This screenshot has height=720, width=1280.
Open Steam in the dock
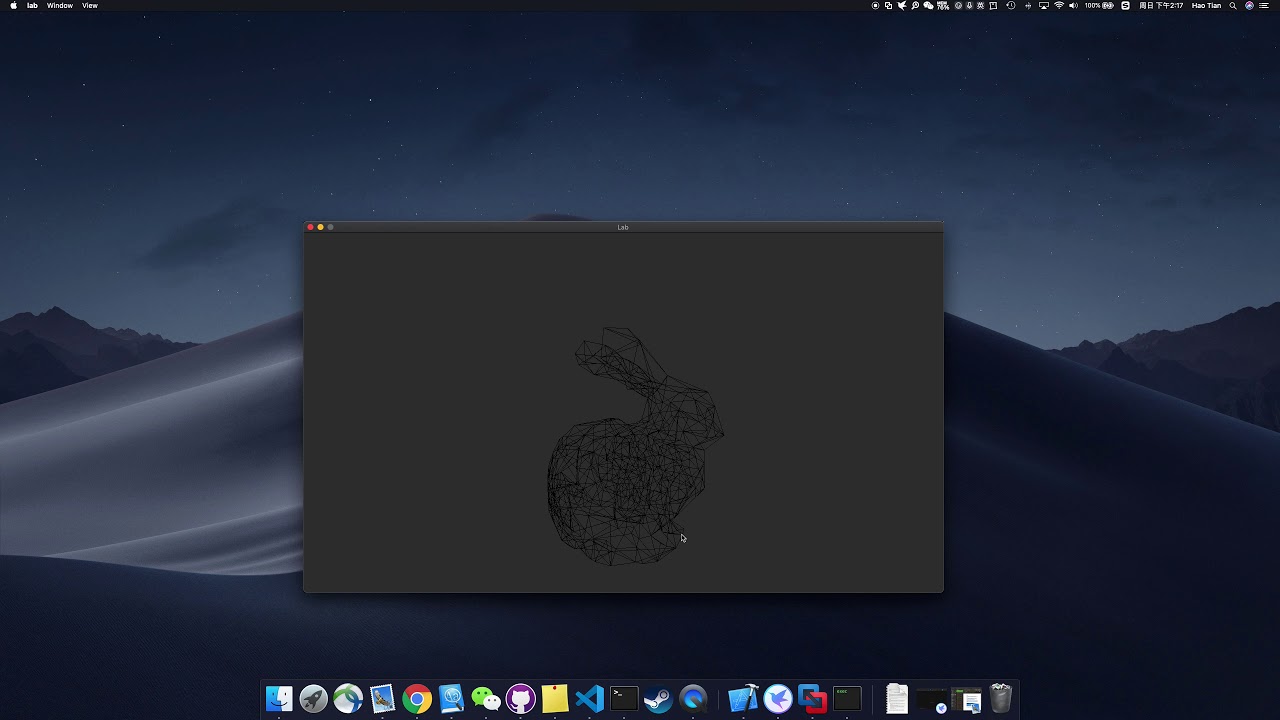658,698
